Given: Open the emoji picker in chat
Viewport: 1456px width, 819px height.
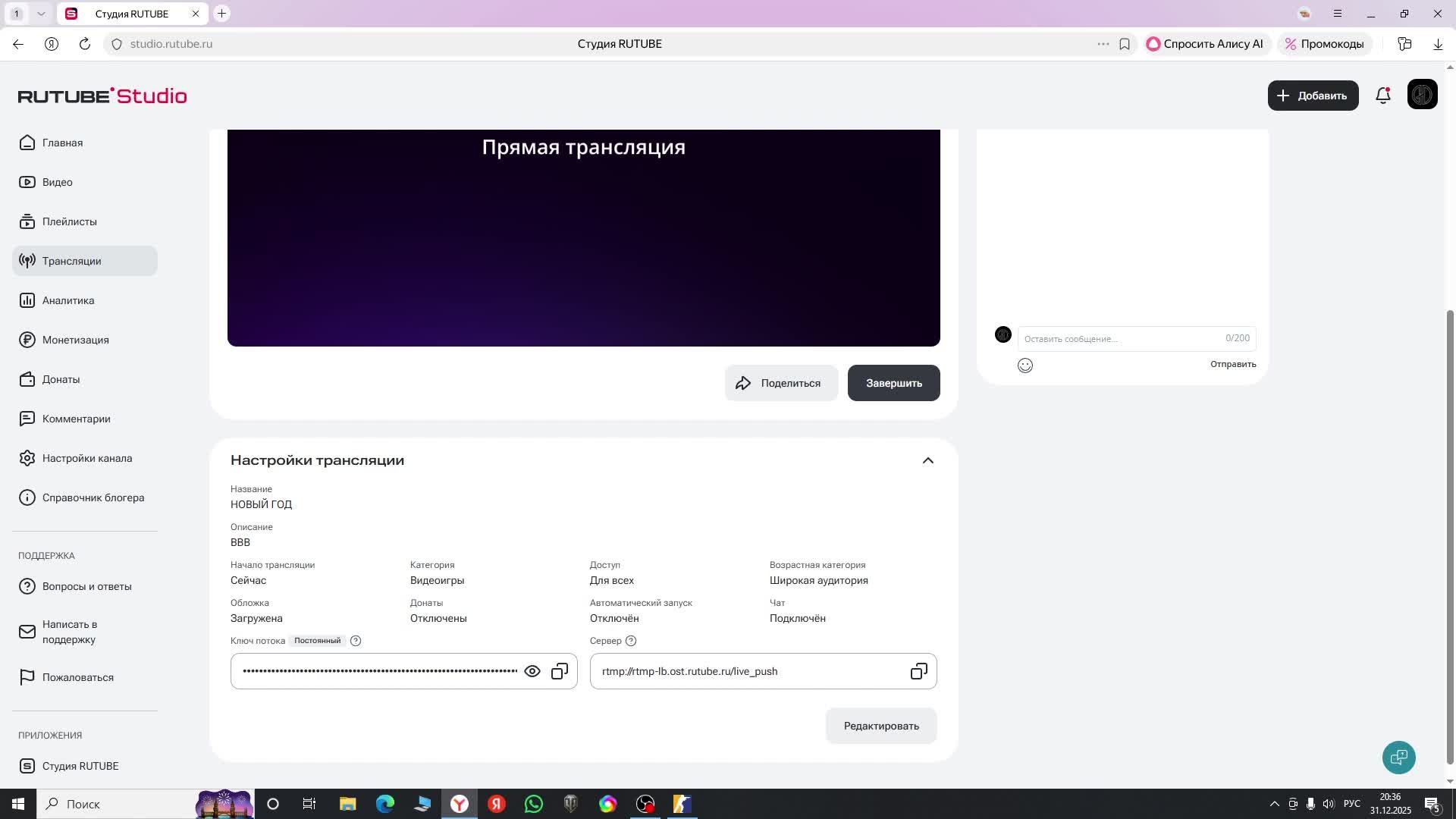Looking at the screenshot, I should coord(1025,366).
